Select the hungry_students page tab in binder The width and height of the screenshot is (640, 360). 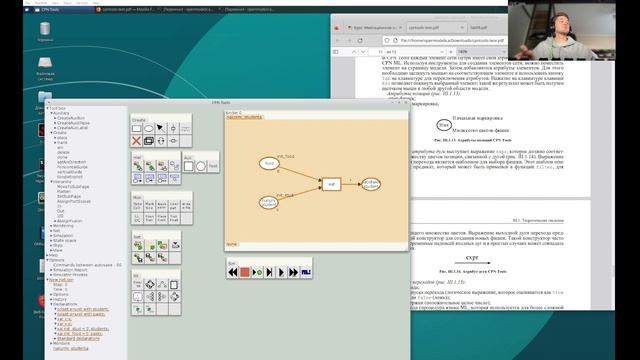point(244,117)
